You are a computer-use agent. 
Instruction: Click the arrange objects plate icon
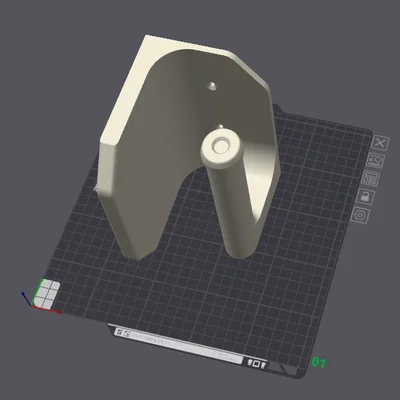[370, 178]
